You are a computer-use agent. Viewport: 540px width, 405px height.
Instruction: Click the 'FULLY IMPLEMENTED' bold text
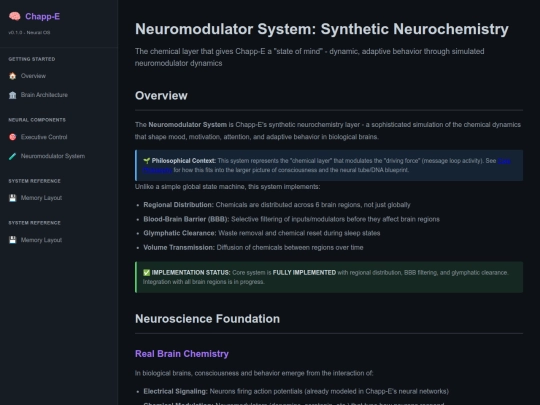coord(304,273)
